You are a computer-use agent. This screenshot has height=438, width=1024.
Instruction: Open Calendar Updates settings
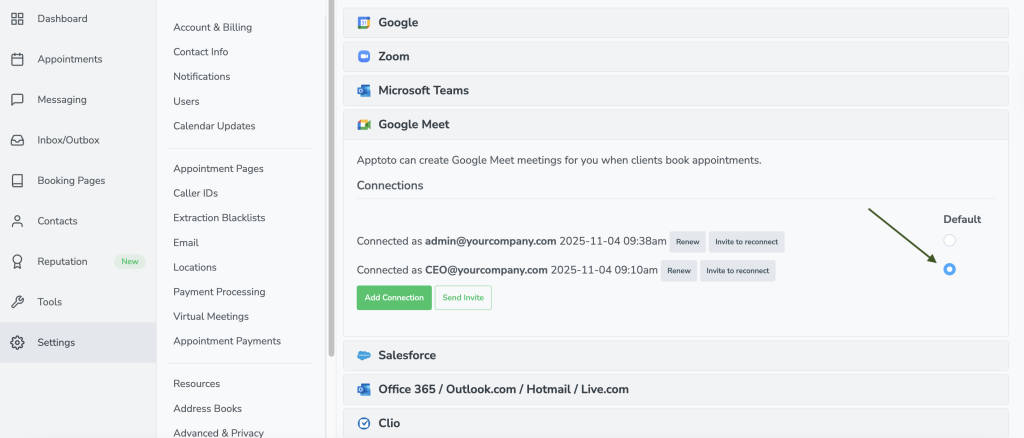214,126
